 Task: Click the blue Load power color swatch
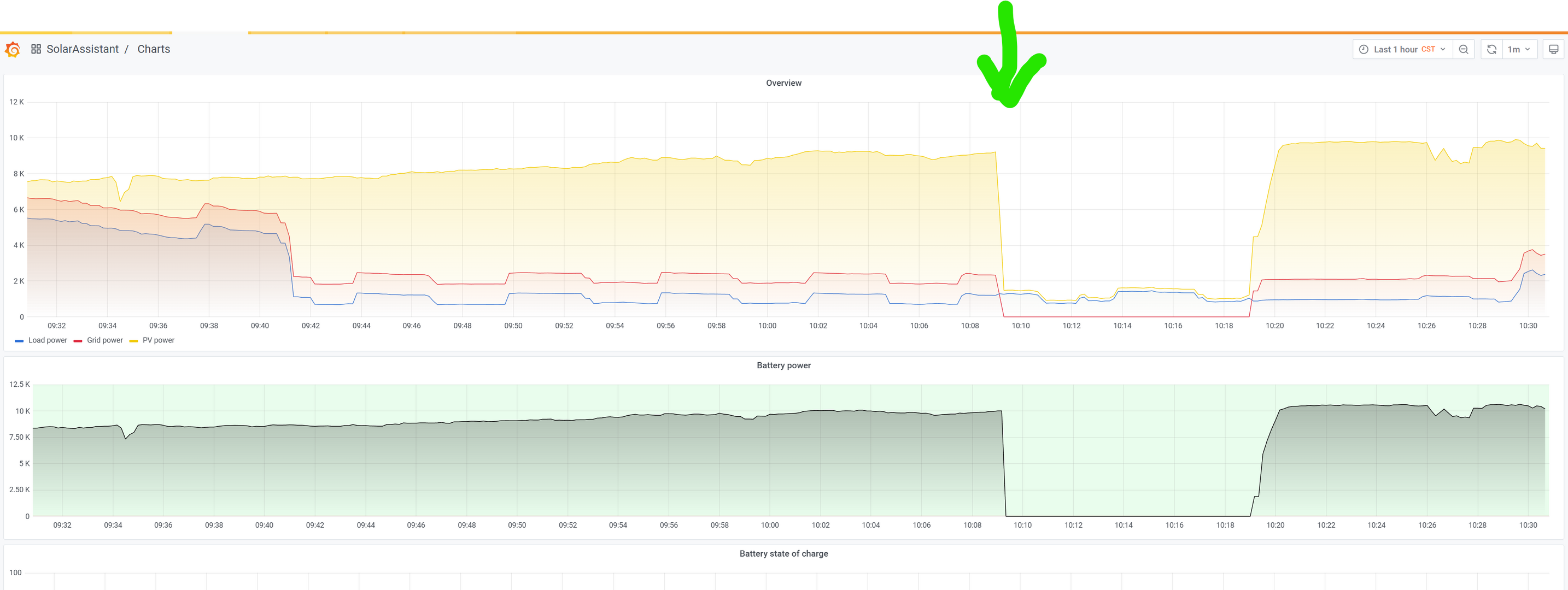(20, 341)
